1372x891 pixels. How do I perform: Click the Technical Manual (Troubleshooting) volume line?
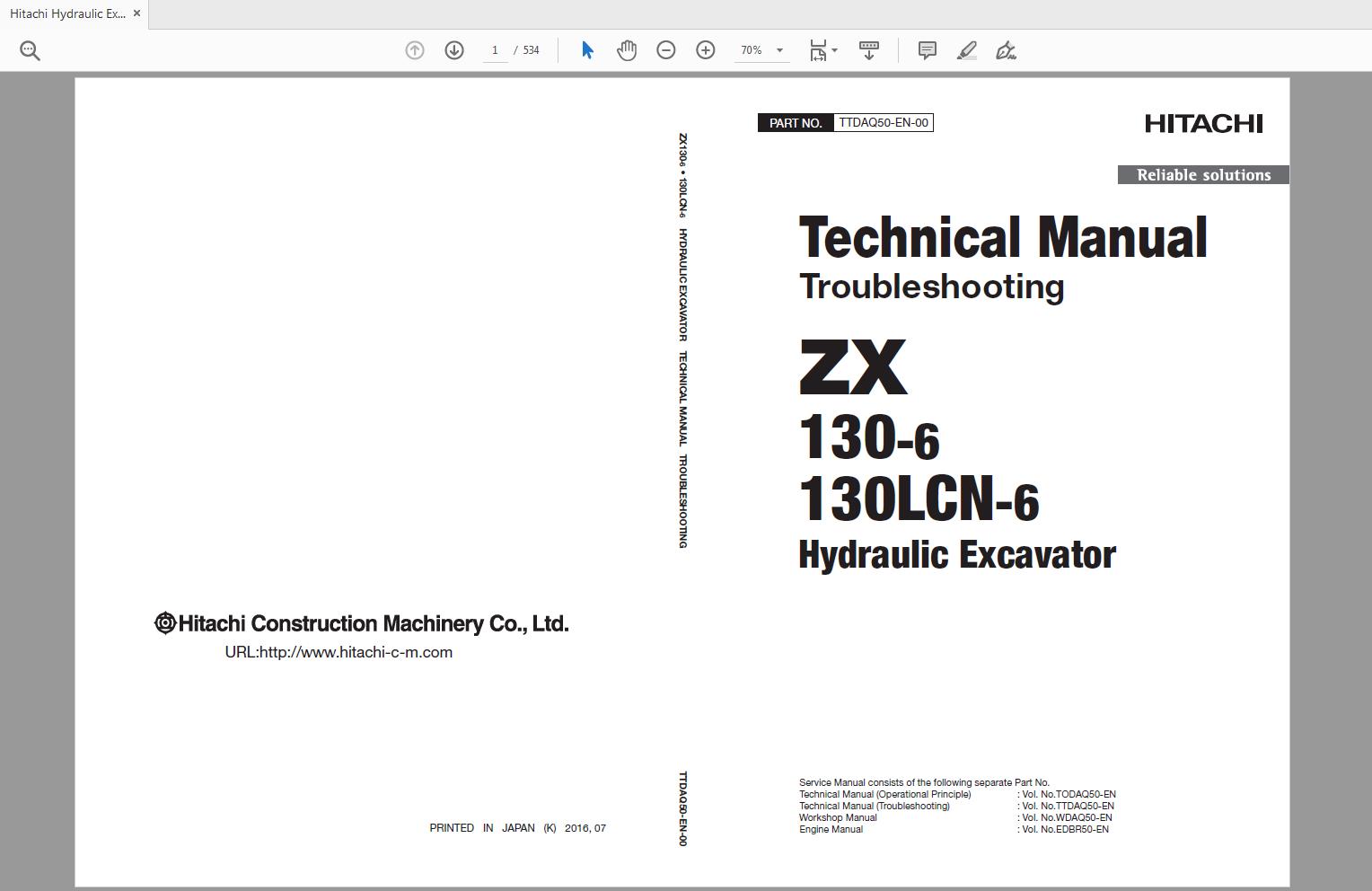pos(874,806)
